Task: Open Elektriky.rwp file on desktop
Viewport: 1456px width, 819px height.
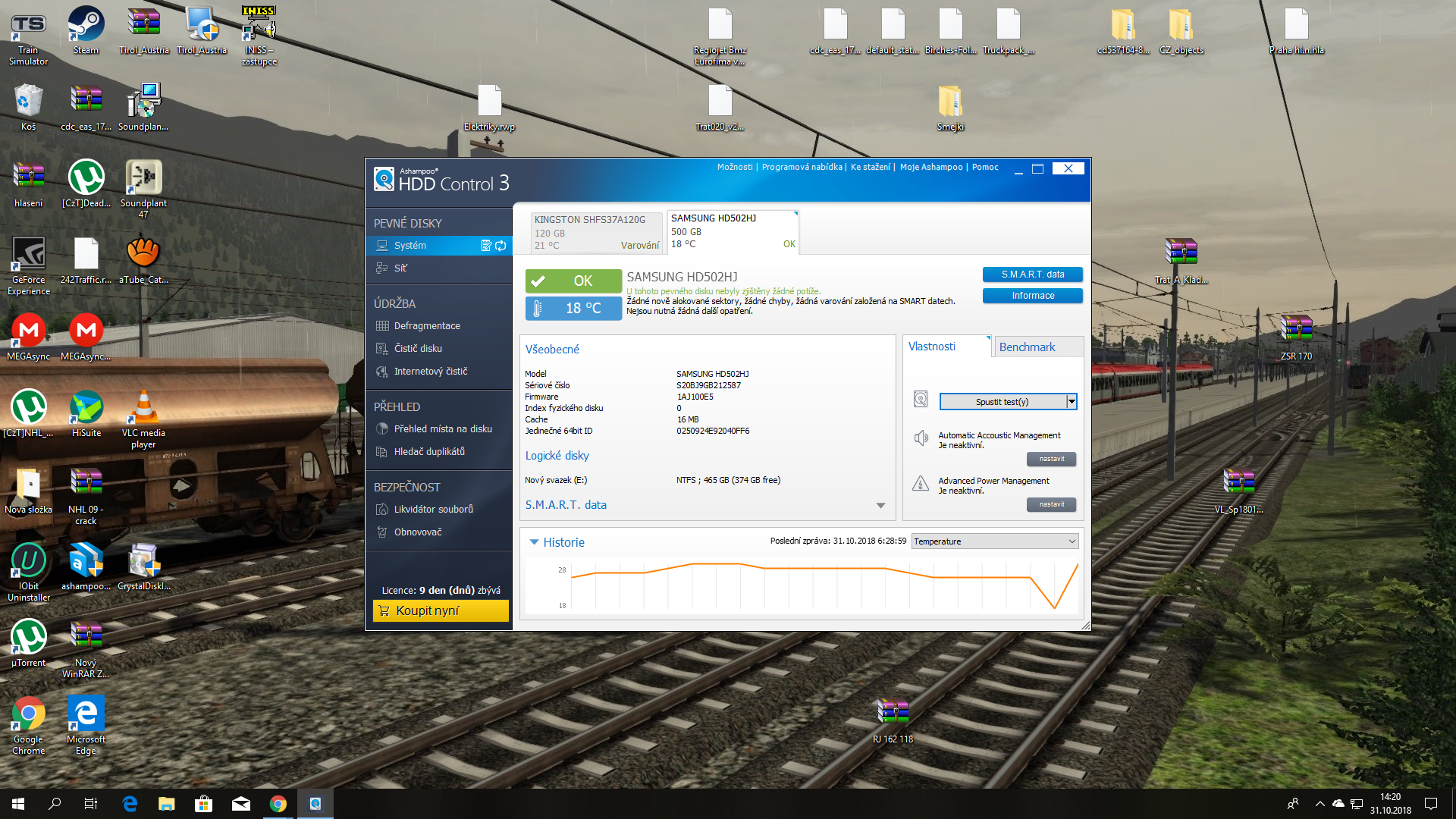Action: [489, 108]
